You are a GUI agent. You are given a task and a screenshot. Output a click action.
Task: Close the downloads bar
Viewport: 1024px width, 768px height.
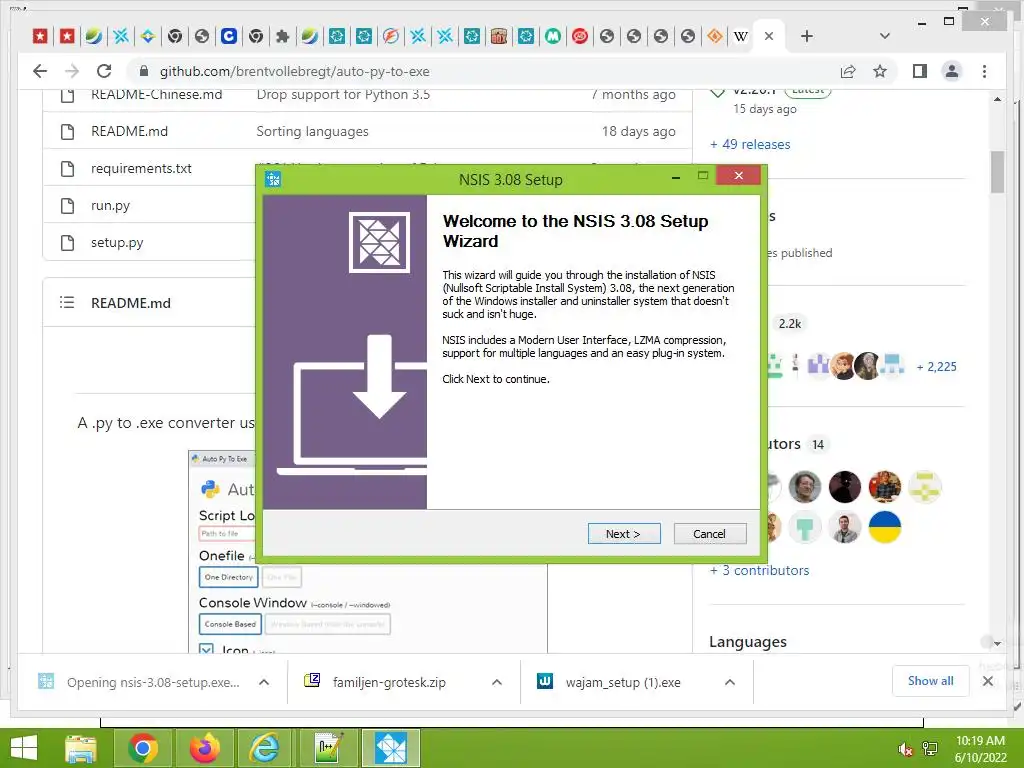click(x=988, y=681)
